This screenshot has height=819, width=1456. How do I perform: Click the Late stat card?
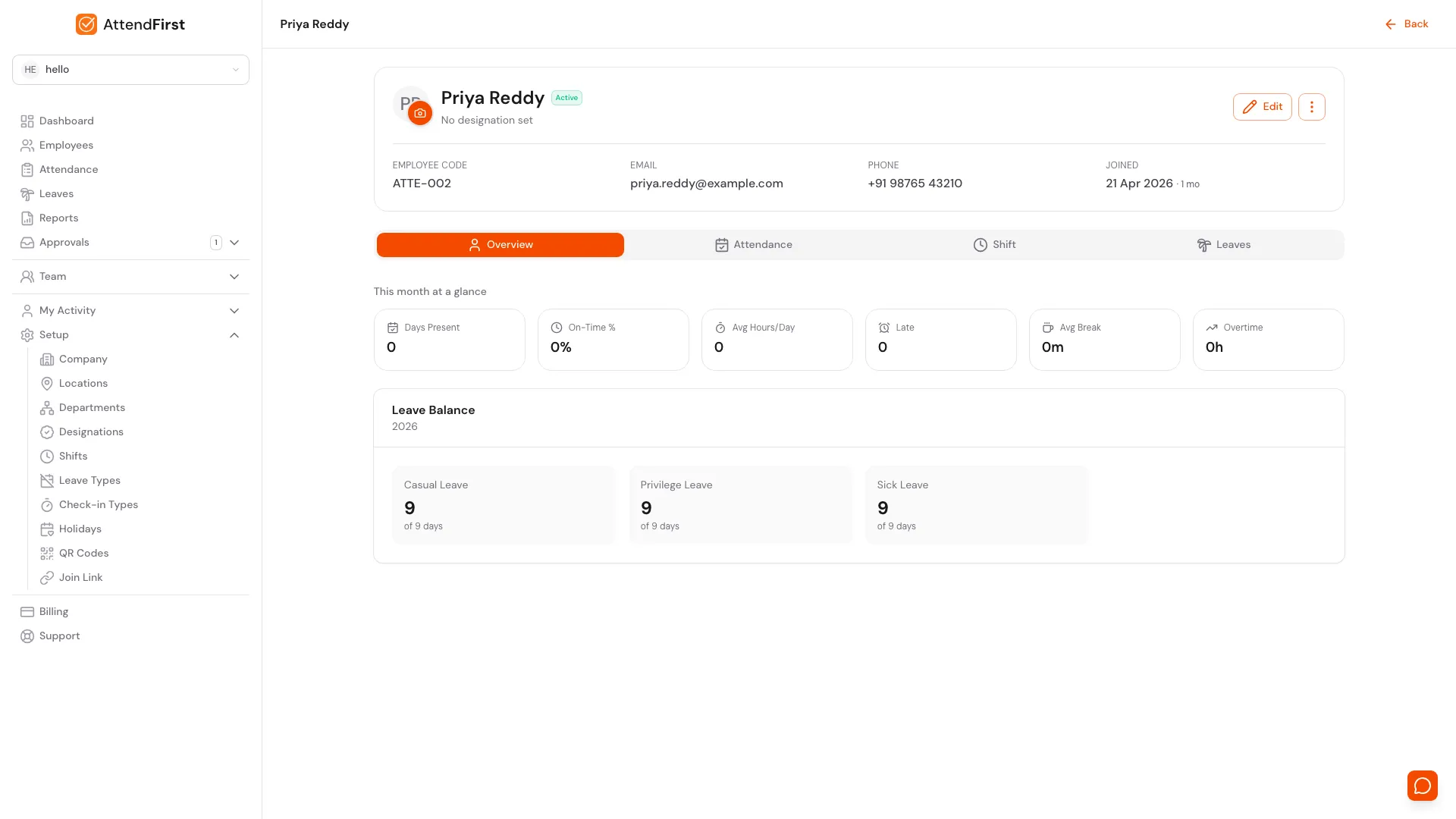tap(941, 340)
